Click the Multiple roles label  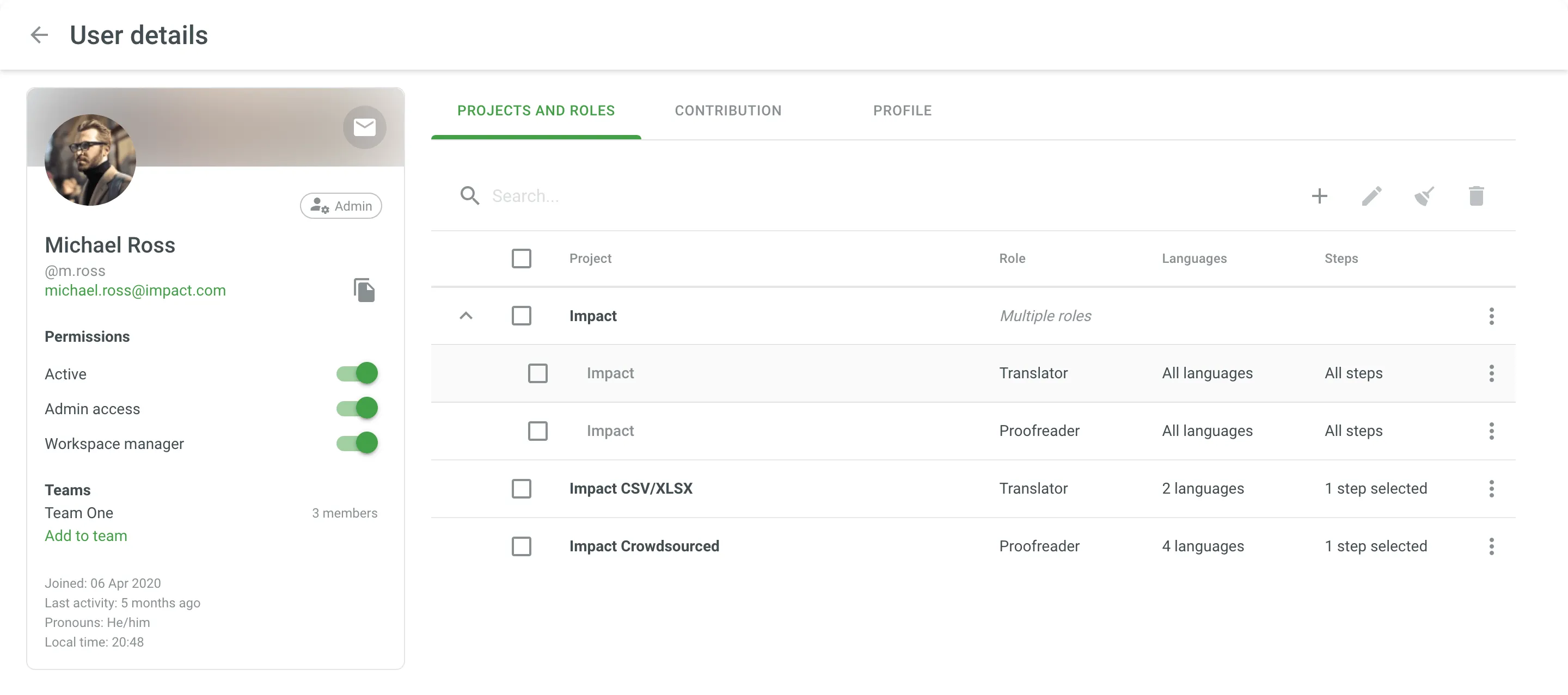1045,316
